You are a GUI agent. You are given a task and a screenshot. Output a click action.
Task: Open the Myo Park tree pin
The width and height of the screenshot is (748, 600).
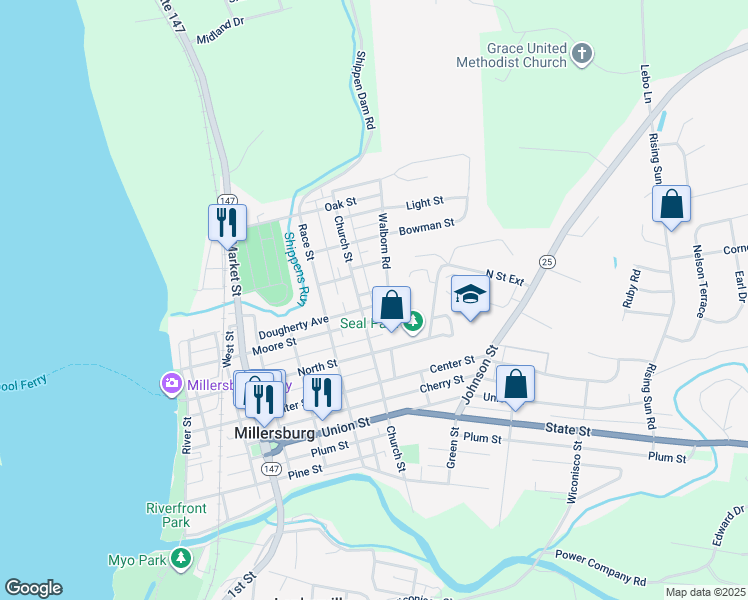pyautogui.click(x=180, y=560)
